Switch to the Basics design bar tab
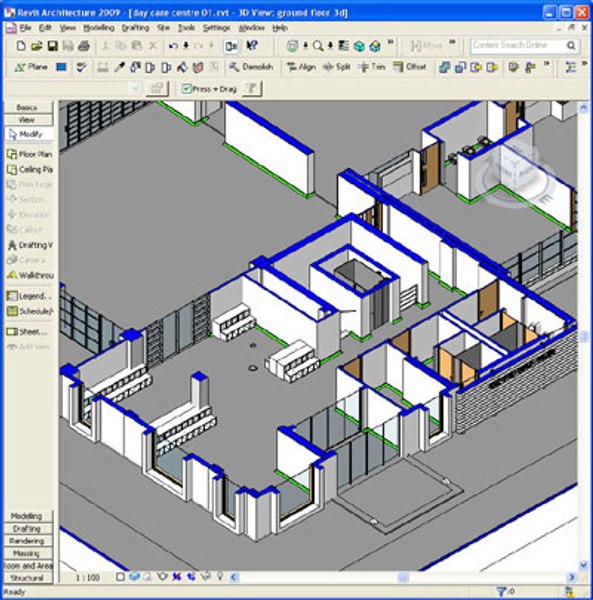This screenshot has width=593, height=600. click(x=28, y=108)
